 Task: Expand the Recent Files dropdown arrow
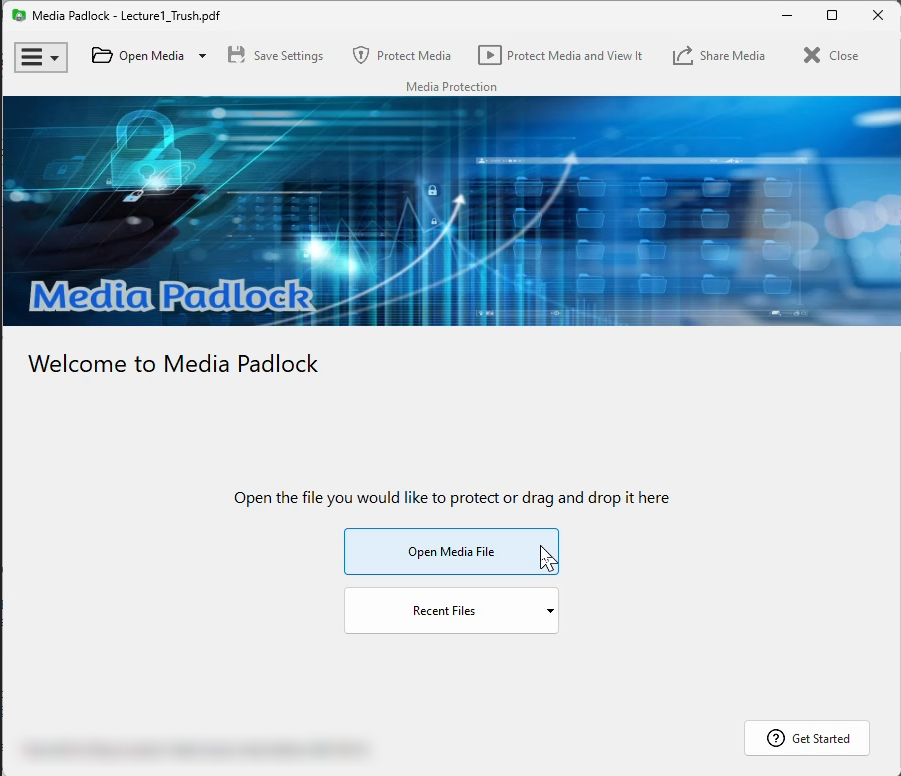[550, 611]
